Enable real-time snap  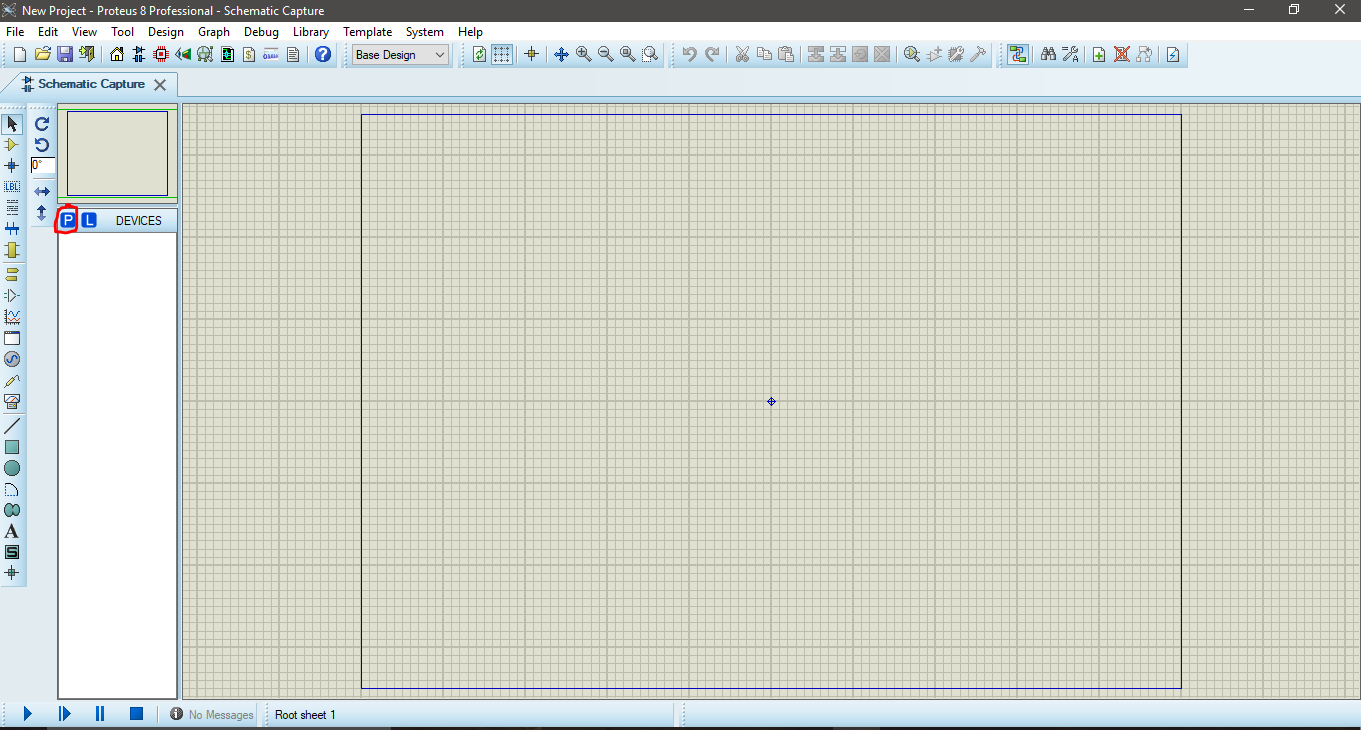531,54
